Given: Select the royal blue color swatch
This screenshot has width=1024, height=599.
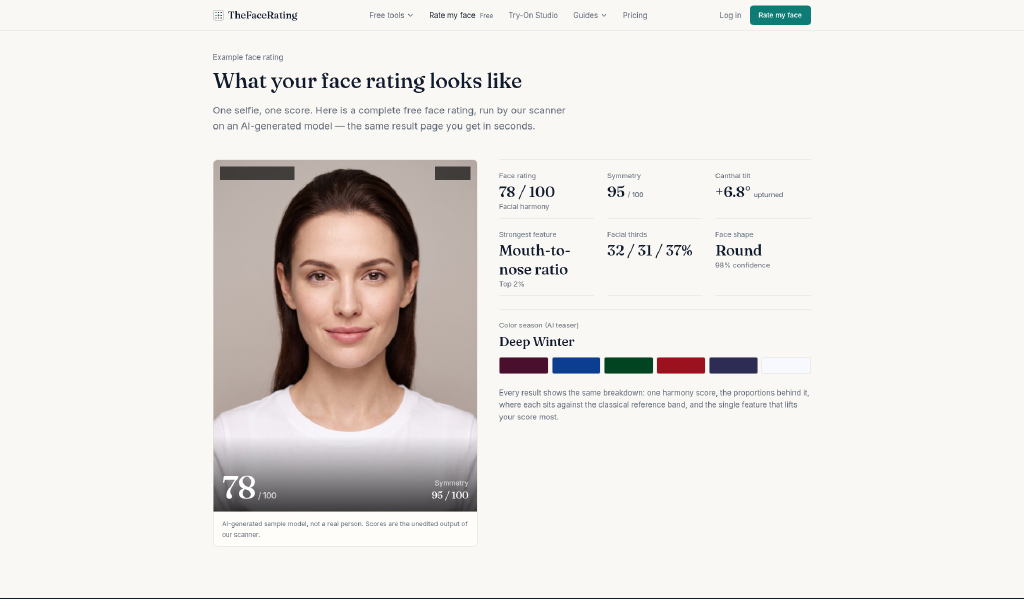Looking at the screenshot, I should [x=576, y=365].
